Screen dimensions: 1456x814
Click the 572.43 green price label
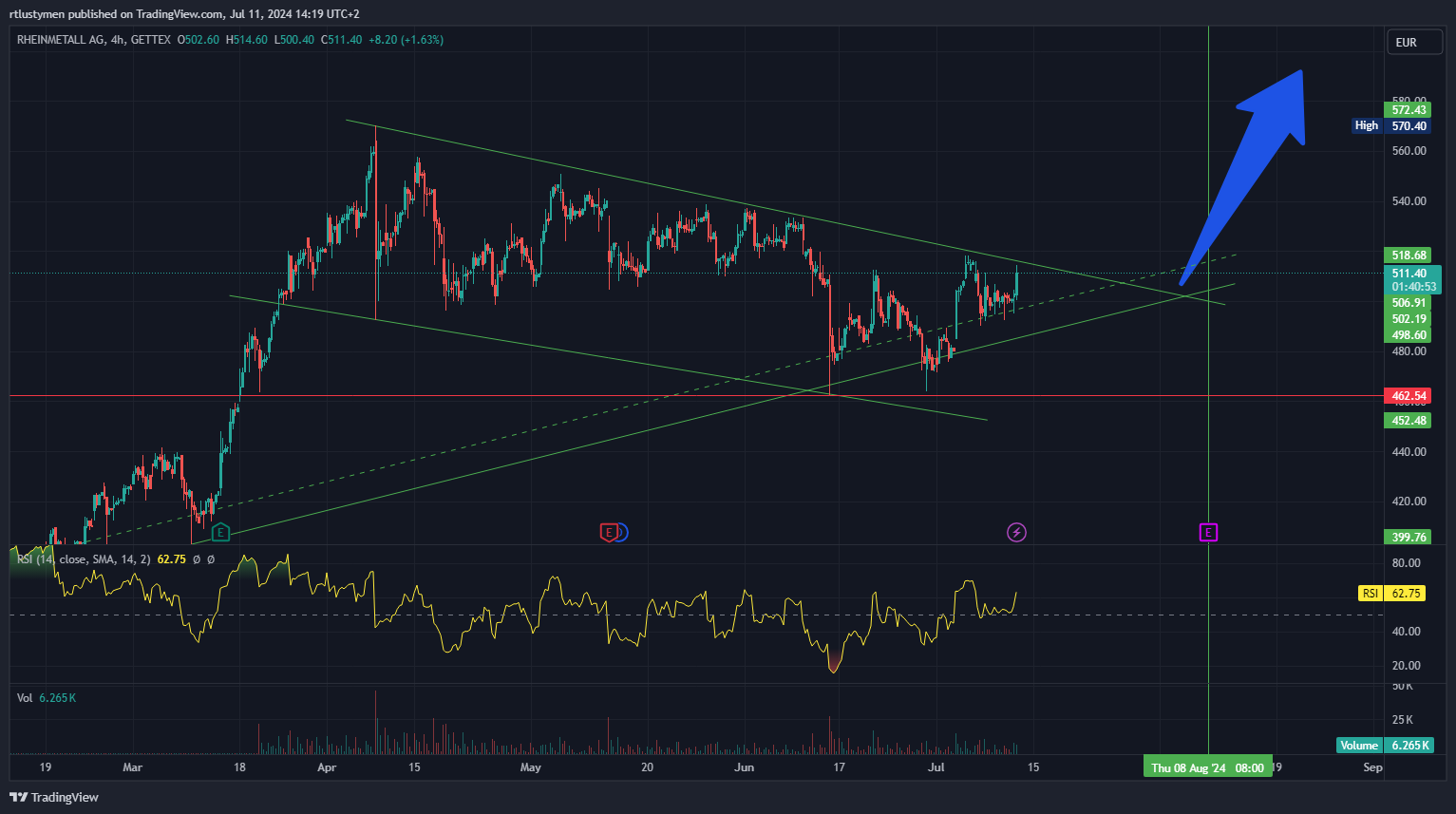tap(1409, 110)
